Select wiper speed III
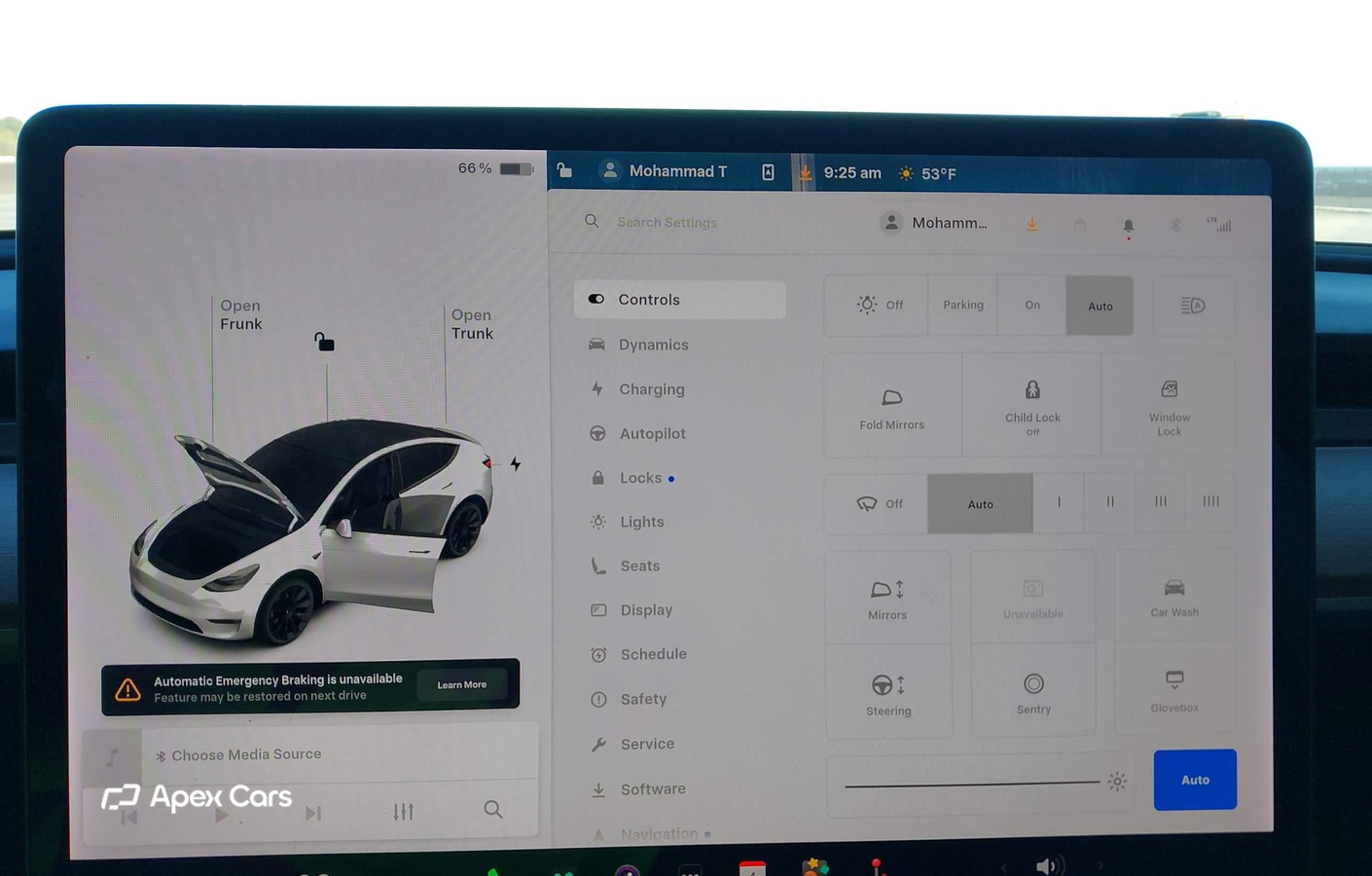Screen dimensions: 1372x876 (1161, 502)
